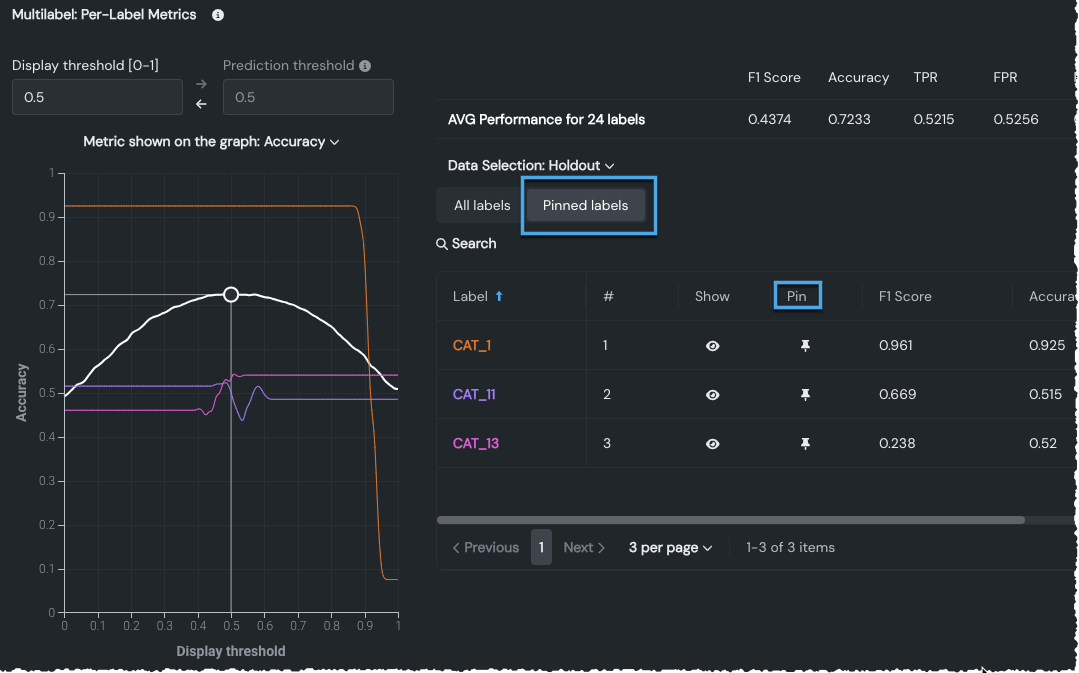Click left arrow to copy prediction threshold

pyautogui.click(x=202, y=104)
